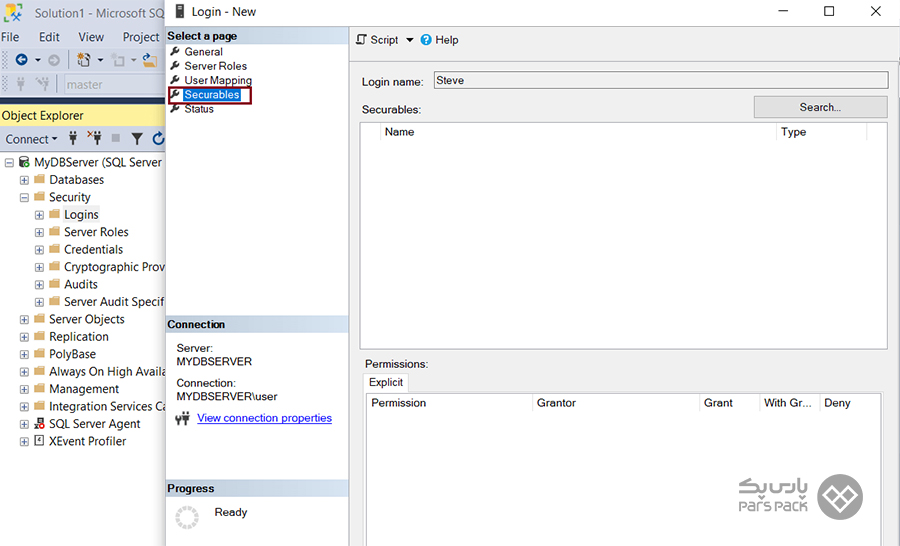900x546 pixels.
Task: Click the Grantor column header
Action: tap(616, 402)
